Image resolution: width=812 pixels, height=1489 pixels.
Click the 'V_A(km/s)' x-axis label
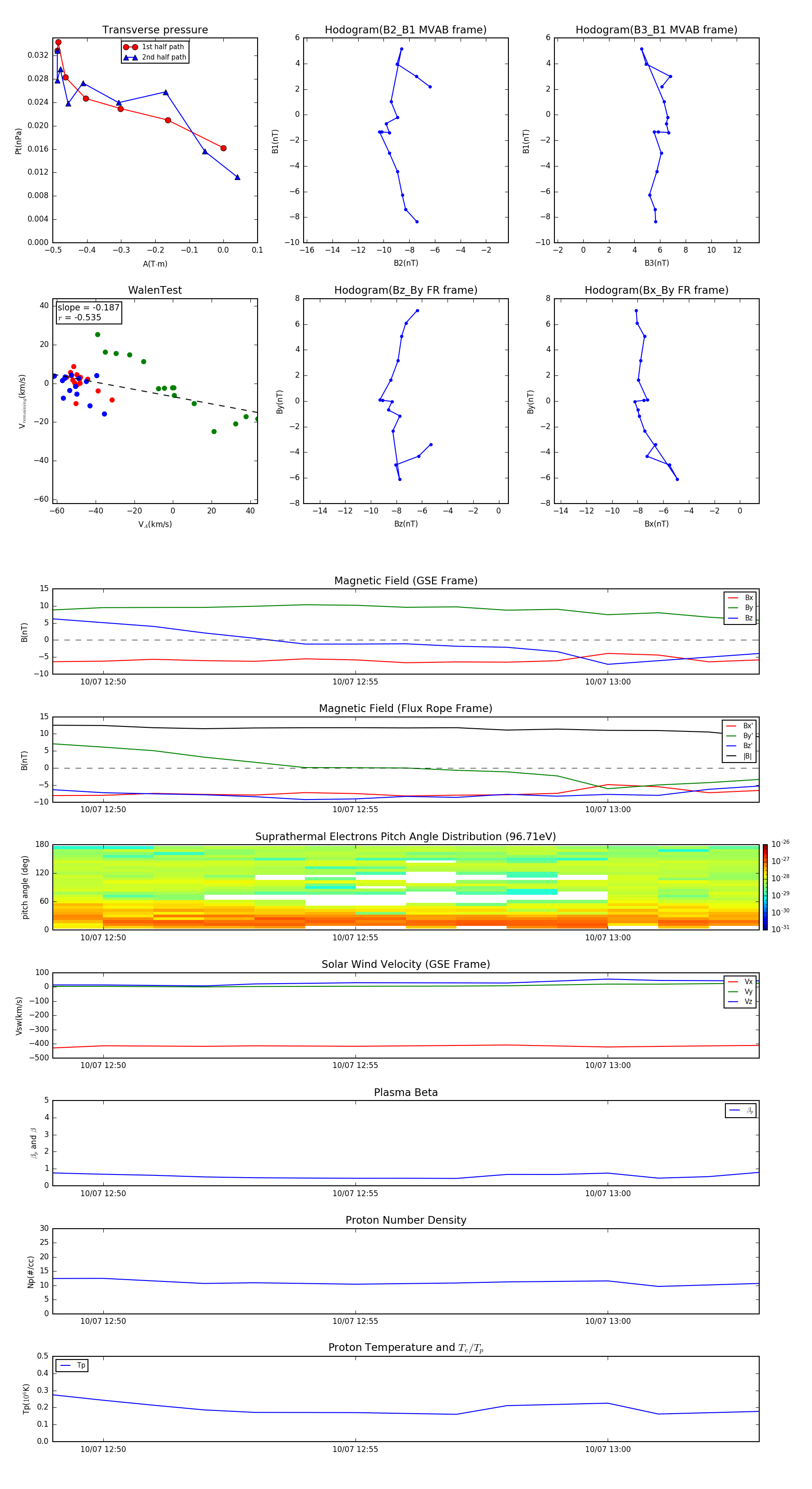tap(155, 524)
